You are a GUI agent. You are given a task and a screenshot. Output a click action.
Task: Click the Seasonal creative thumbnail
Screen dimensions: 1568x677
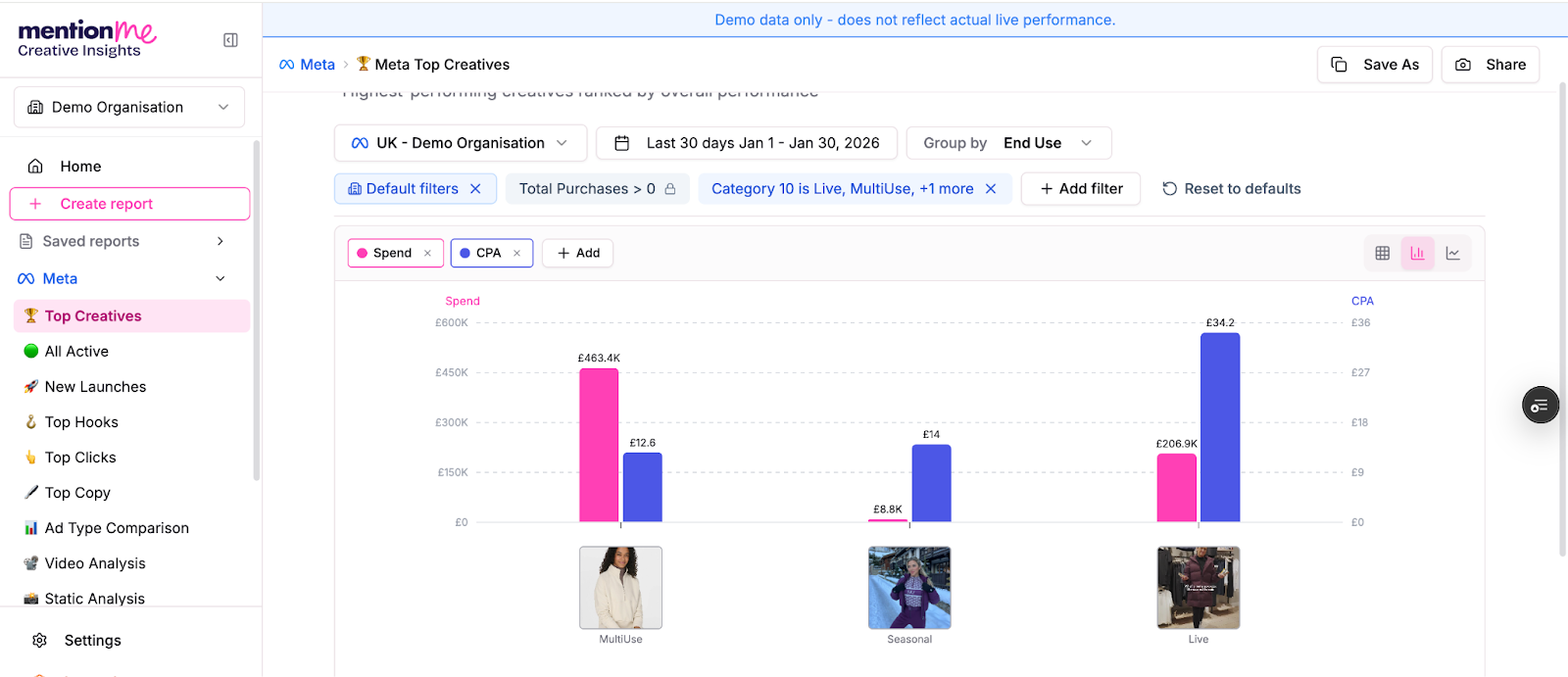(x=909, y=588)
